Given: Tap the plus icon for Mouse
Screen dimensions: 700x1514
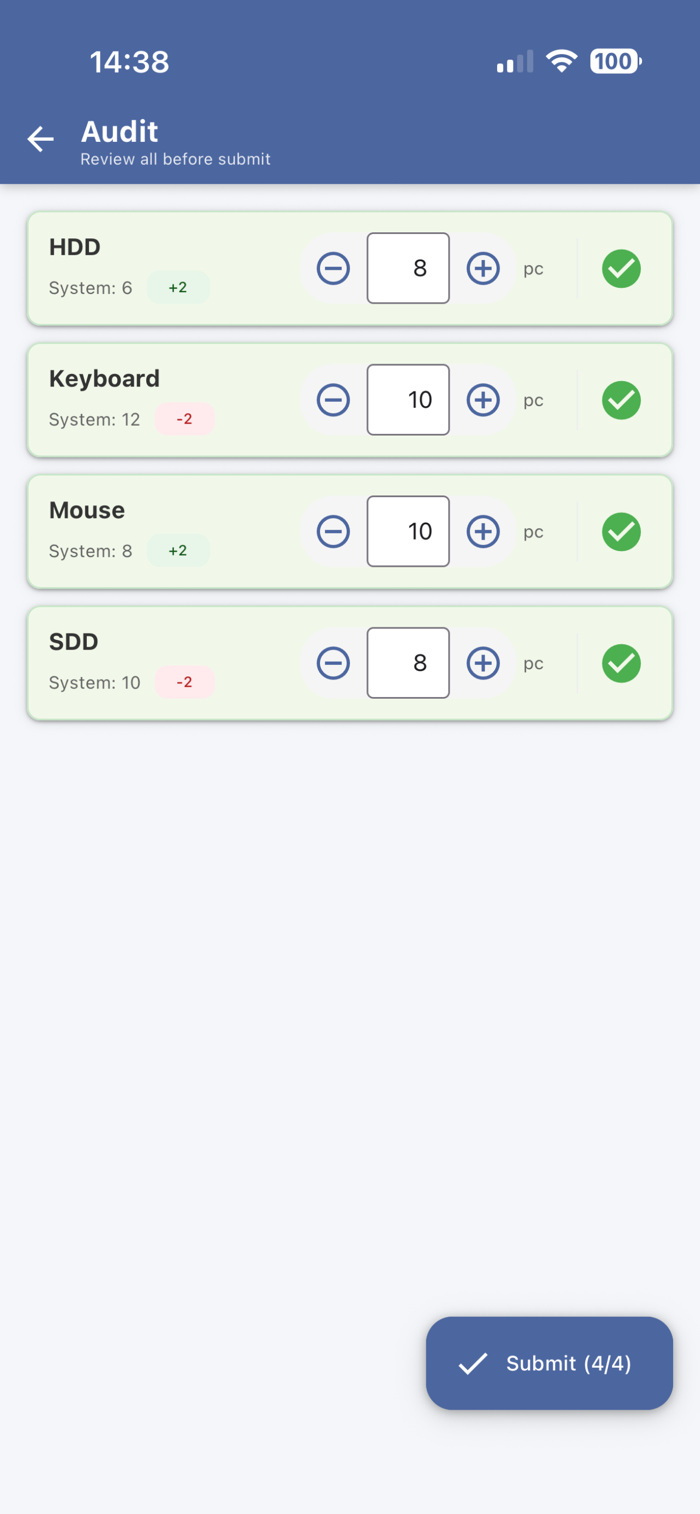Looking at the screenshot, I should [x=483, y=531].
